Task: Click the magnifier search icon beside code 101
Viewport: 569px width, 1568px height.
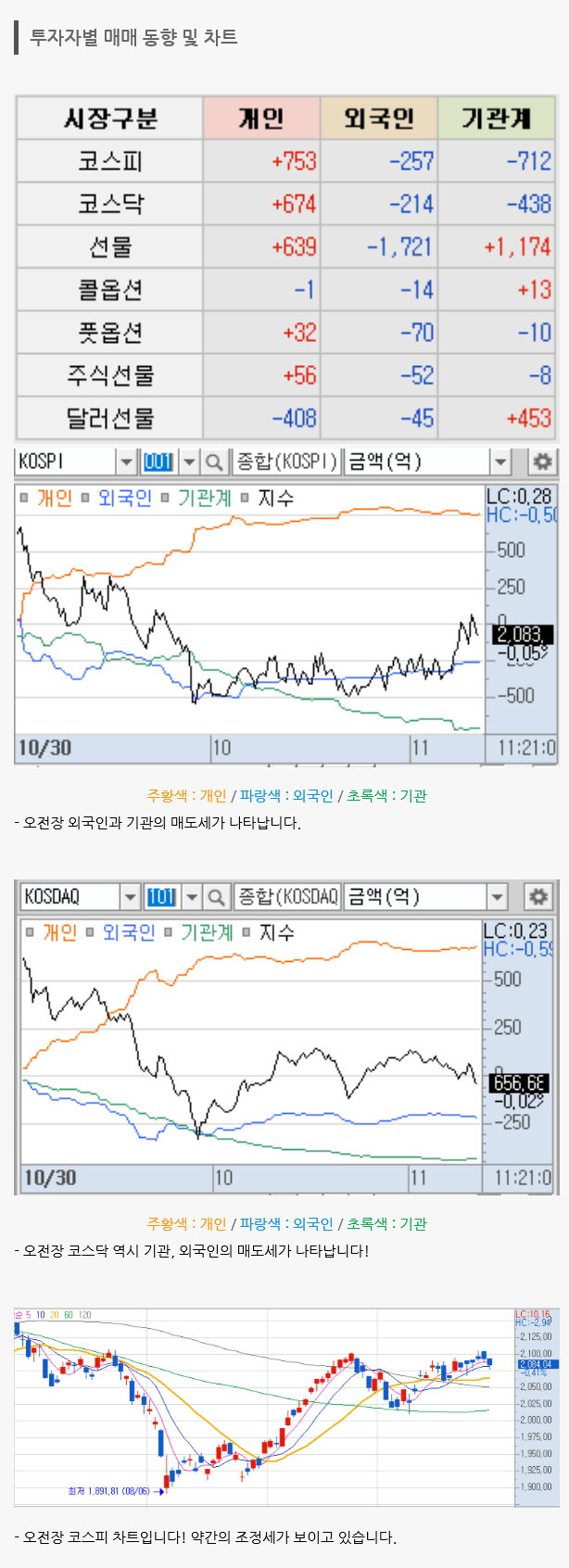Action: tap(216, 896)
